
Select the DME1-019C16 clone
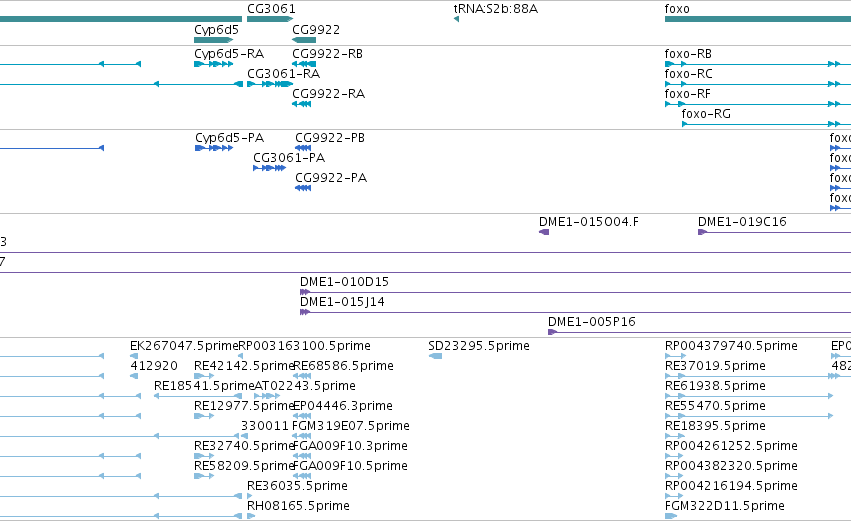coord(742,222)
